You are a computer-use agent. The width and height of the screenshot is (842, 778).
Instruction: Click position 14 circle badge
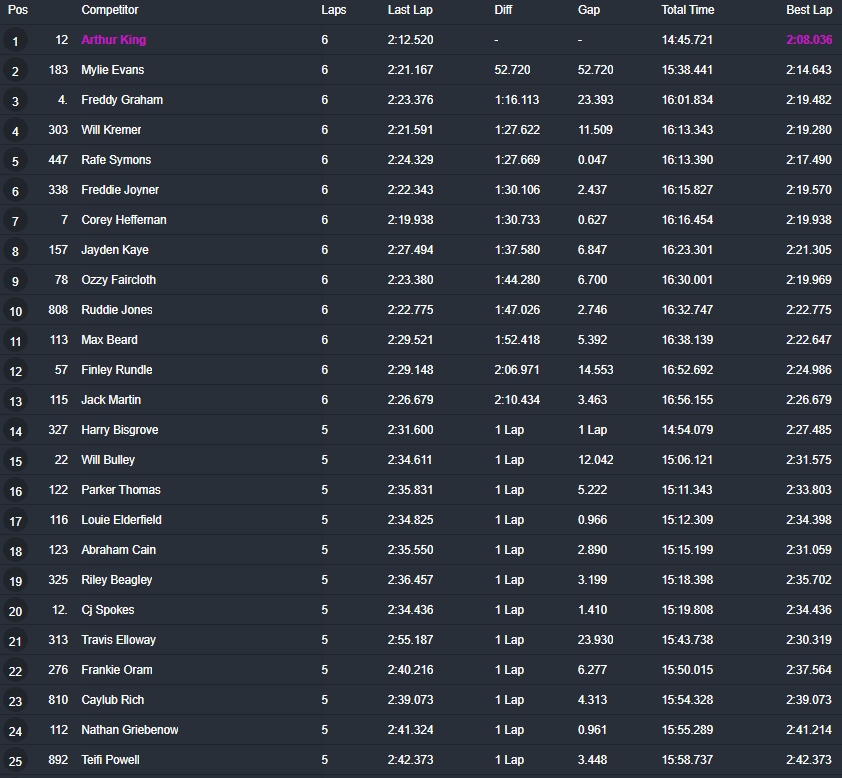click(x=15, y=431)
